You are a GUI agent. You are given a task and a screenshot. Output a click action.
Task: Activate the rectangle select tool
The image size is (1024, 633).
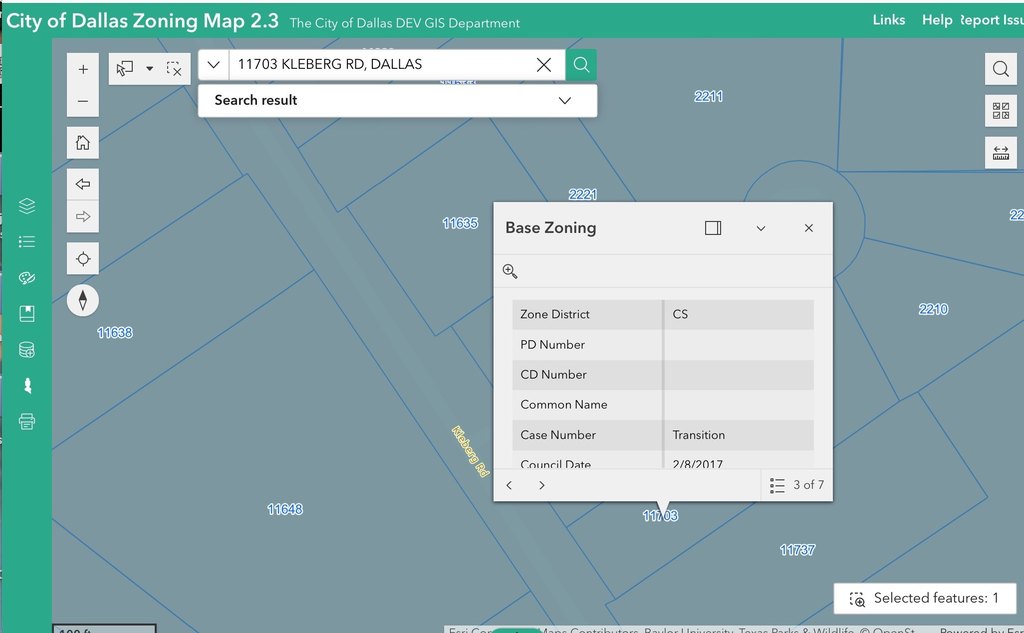tap(124, 69)
